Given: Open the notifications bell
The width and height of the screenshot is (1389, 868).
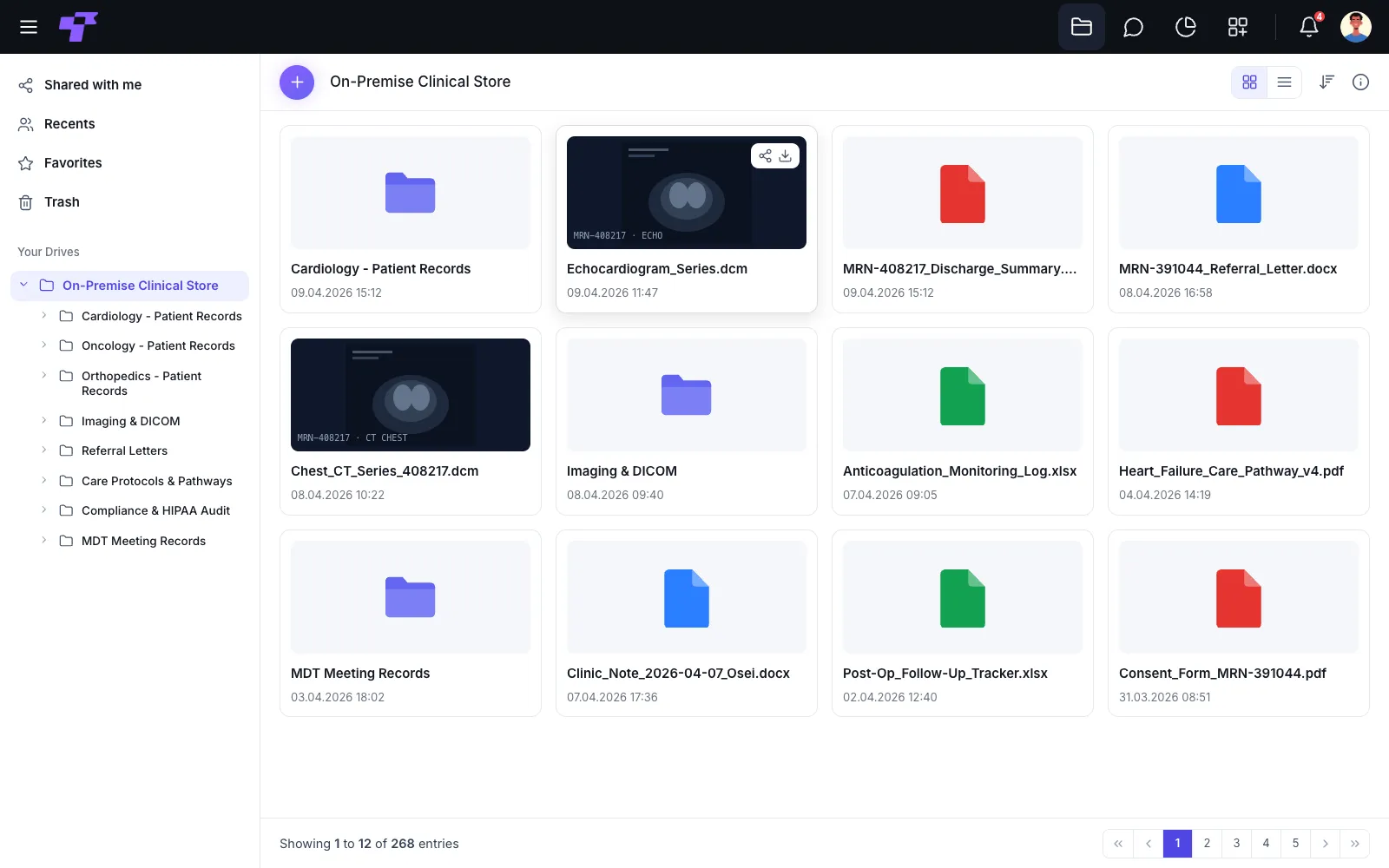Looking at the screenshot, I should [x=1309, y=27].
